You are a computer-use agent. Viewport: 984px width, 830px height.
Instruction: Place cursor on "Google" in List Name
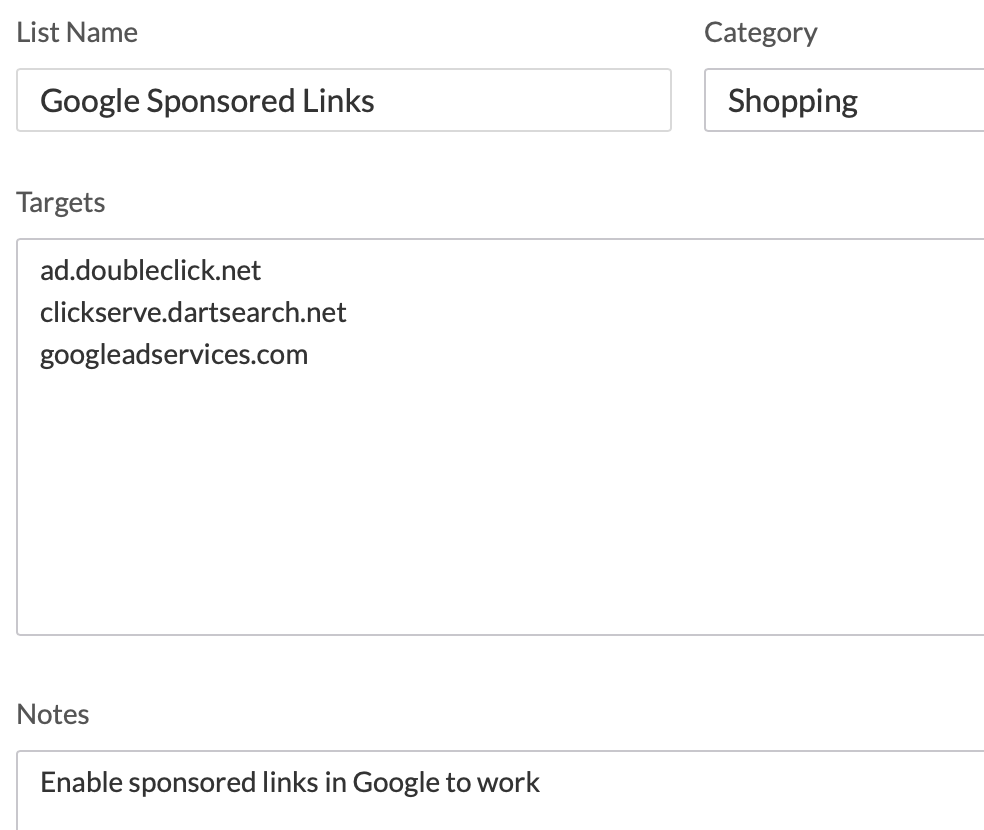click(89, 101)
